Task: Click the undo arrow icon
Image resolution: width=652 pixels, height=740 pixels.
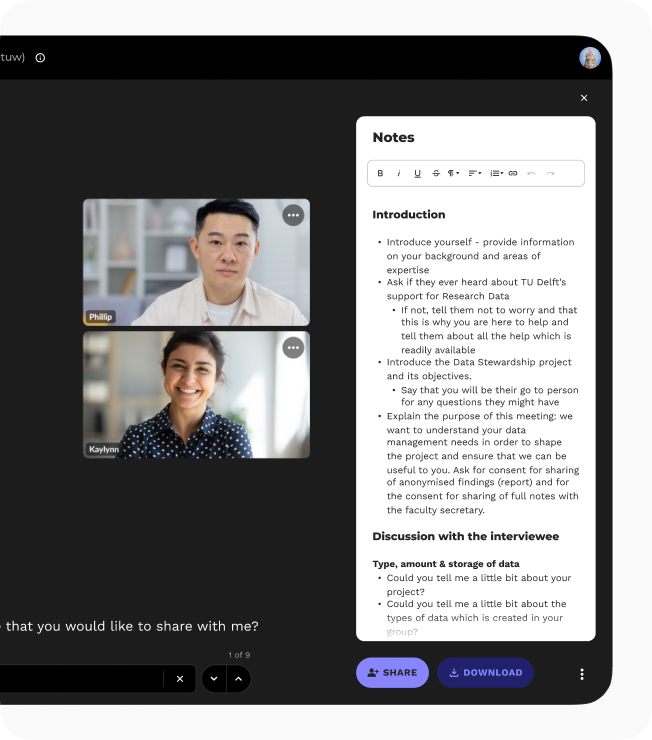Action: [x=531, y=173]
